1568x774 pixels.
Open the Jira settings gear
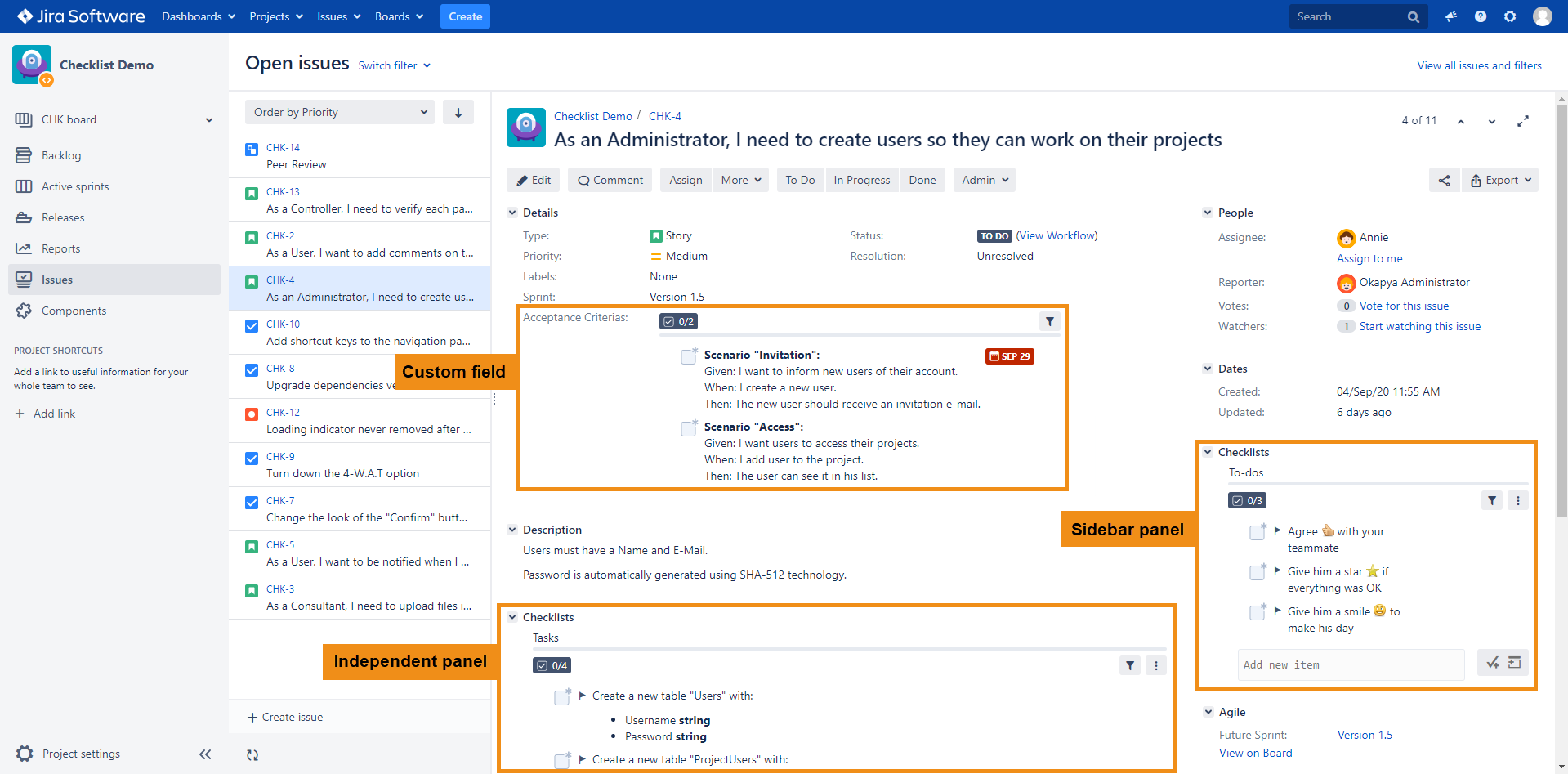[1510, 16]
